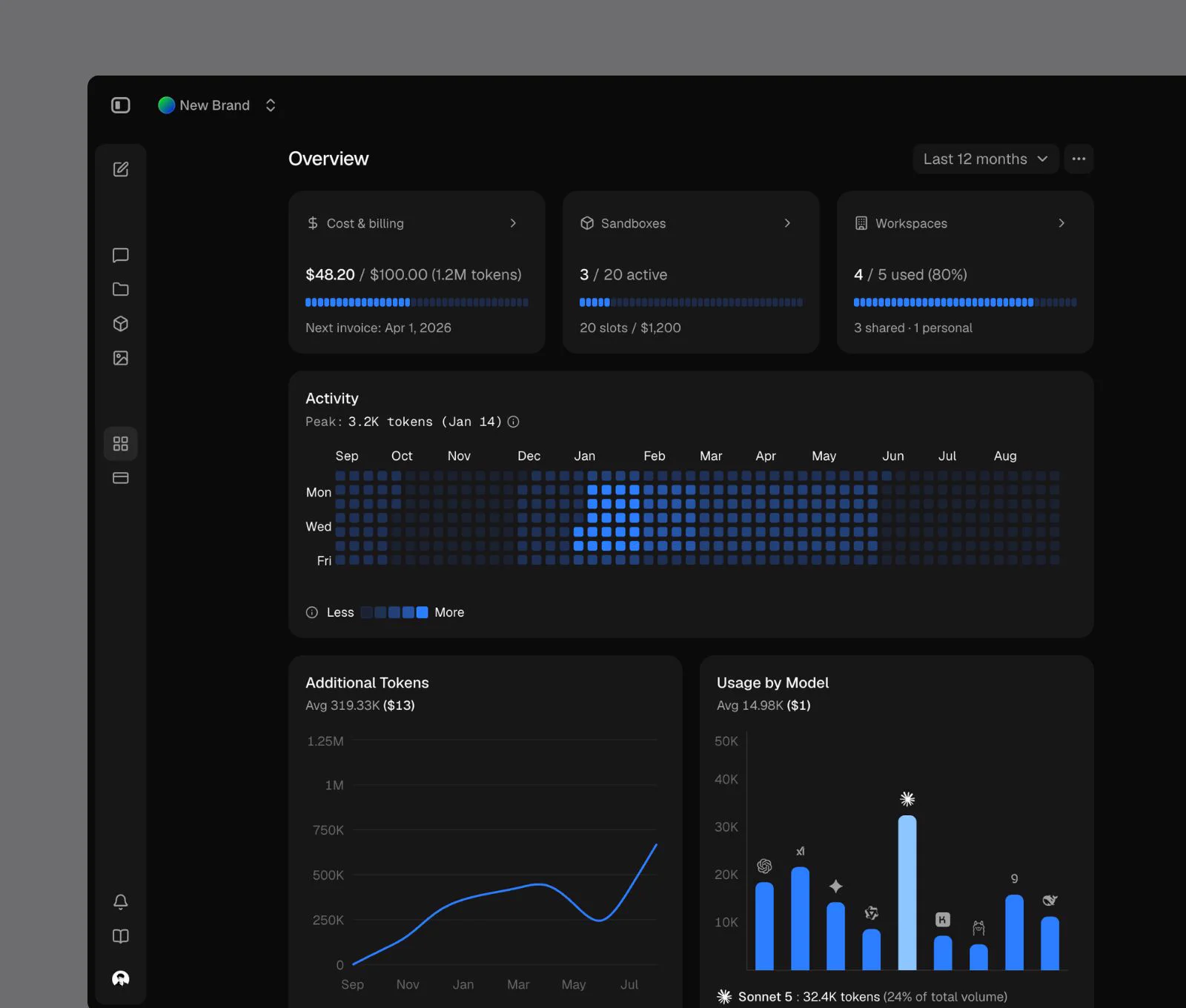Expand the Cost & billing card chevron
Viewport: 1186px width, 1008px height.
pos(513,223)
